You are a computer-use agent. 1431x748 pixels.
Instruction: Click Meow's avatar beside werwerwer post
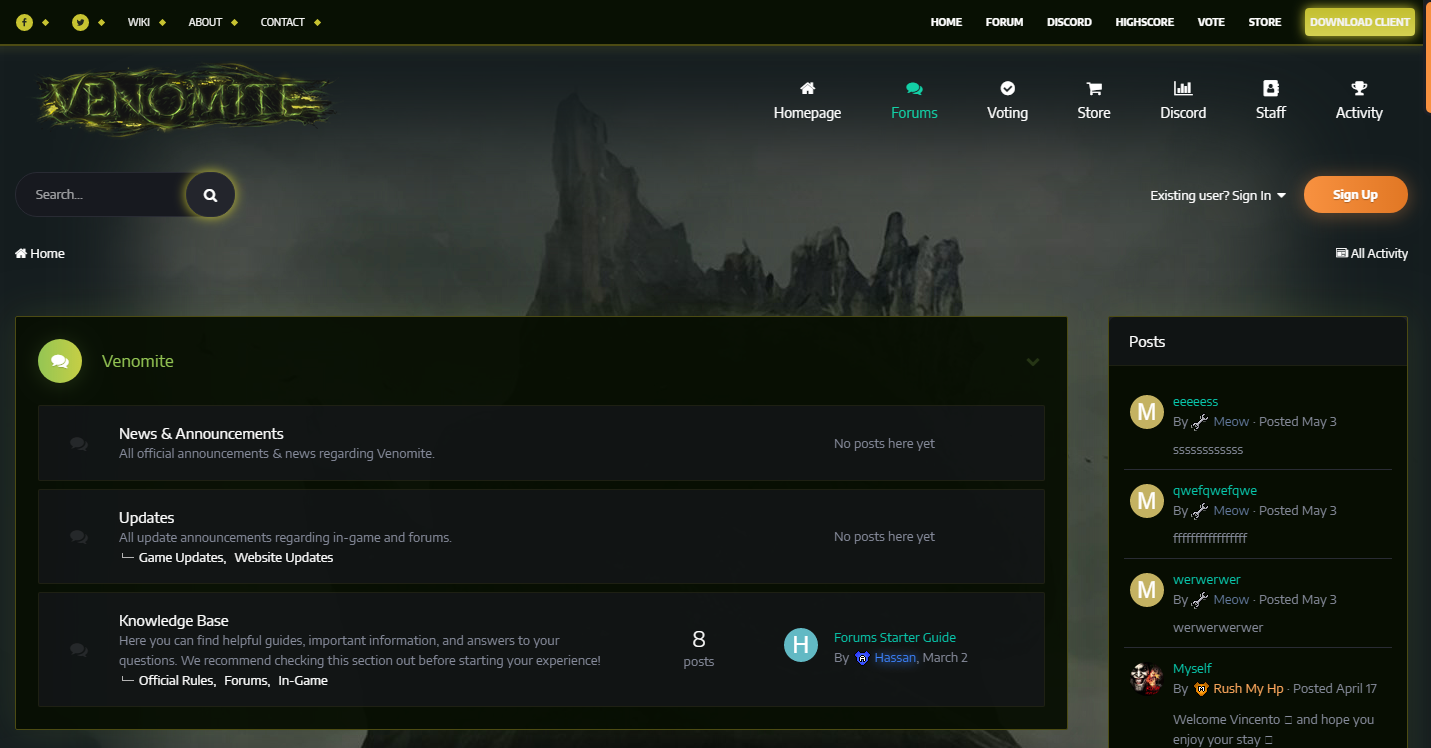tap(1147, 590)
